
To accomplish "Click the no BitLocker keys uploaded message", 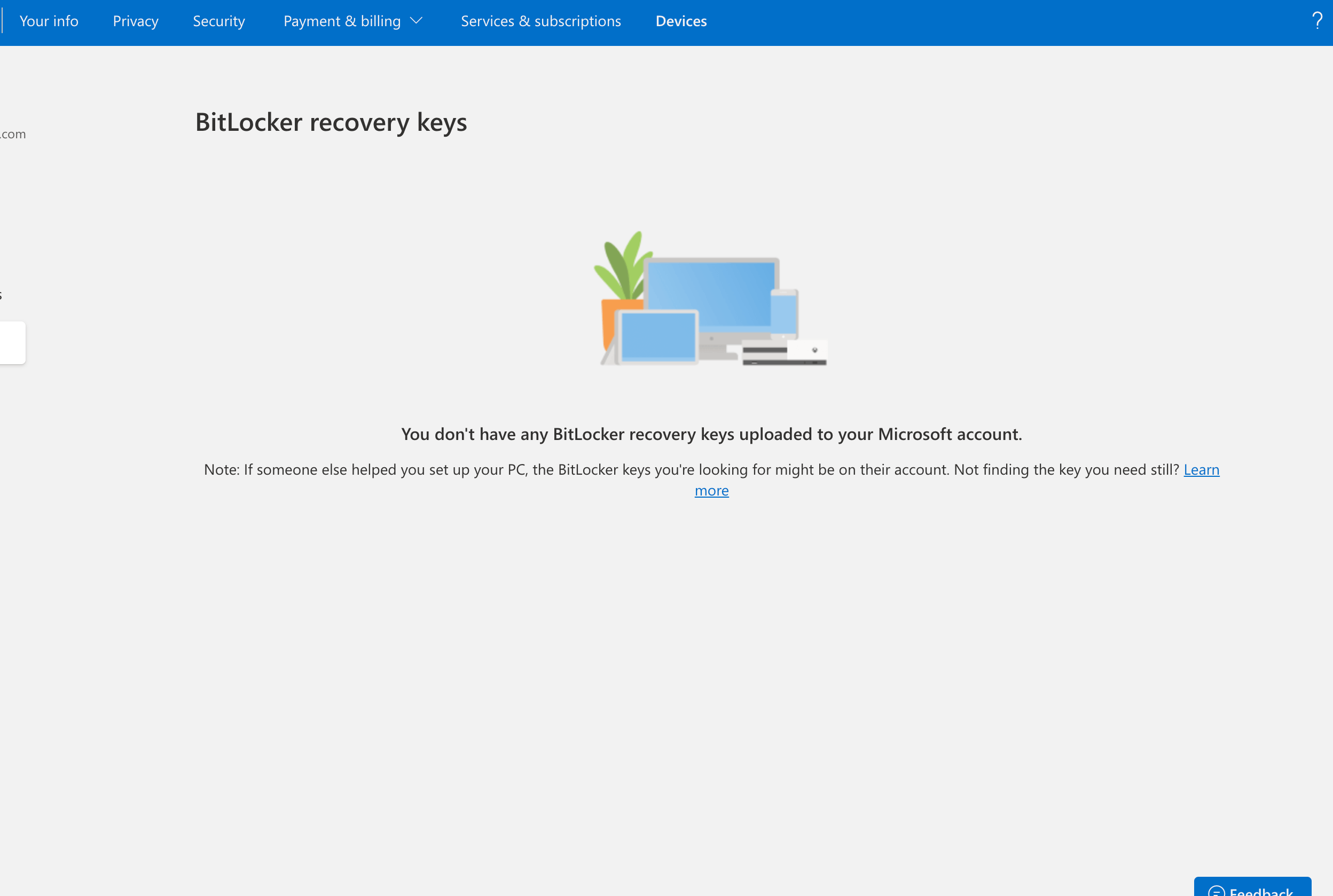I will coord(711,434).
